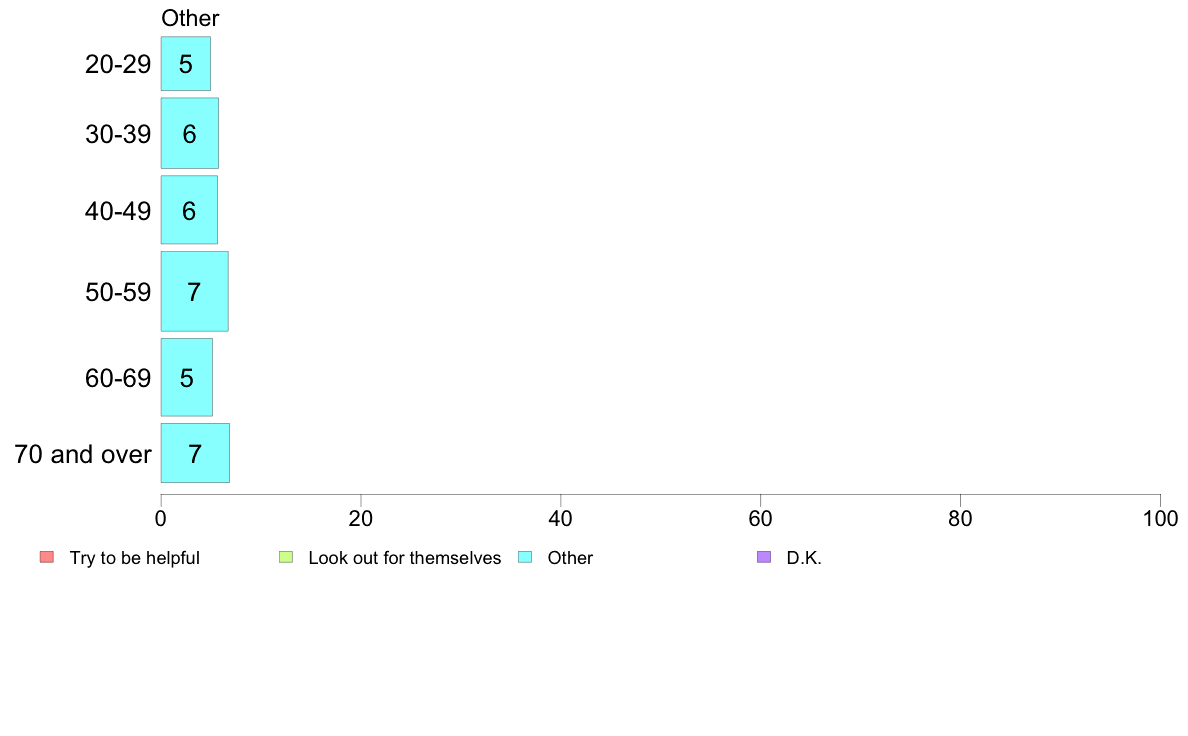Select the 20-29 bar showing 5
This screenshot has width=1188, height=736.
click(x=186, y=64)
